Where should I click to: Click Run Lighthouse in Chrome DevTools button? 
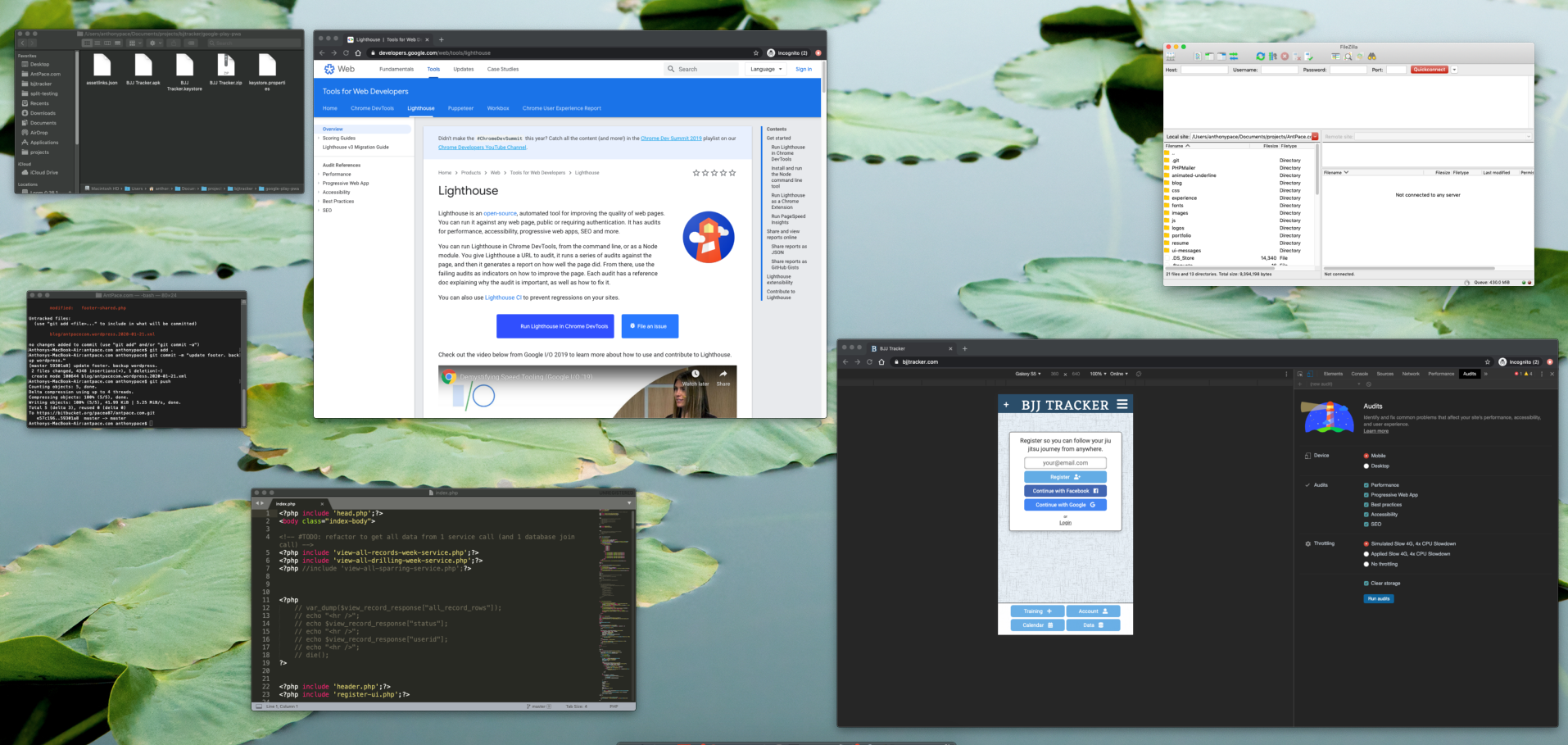point(555,326)
